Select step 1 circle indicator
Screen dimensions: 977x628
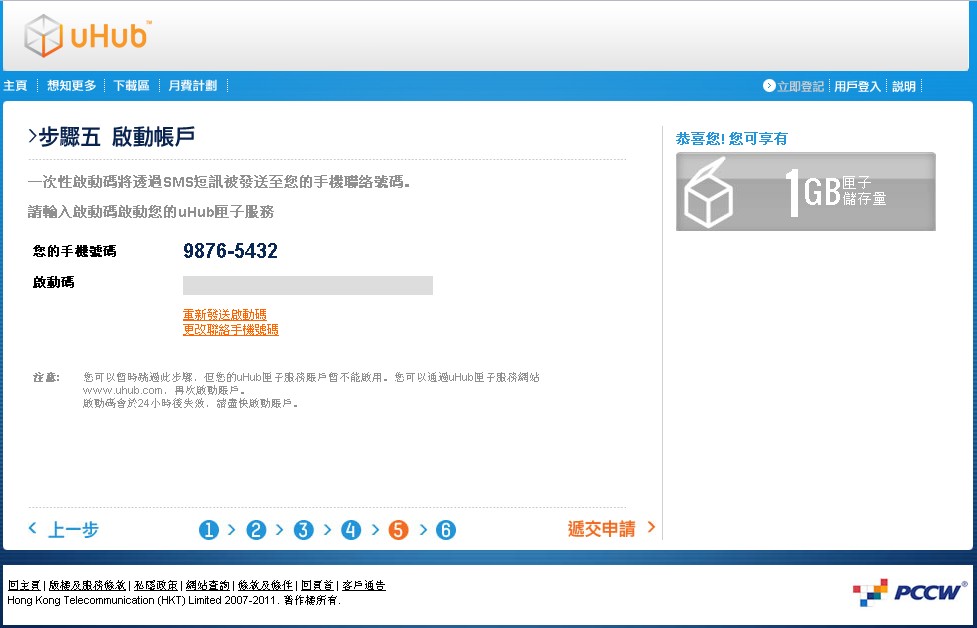click(209, 530)
